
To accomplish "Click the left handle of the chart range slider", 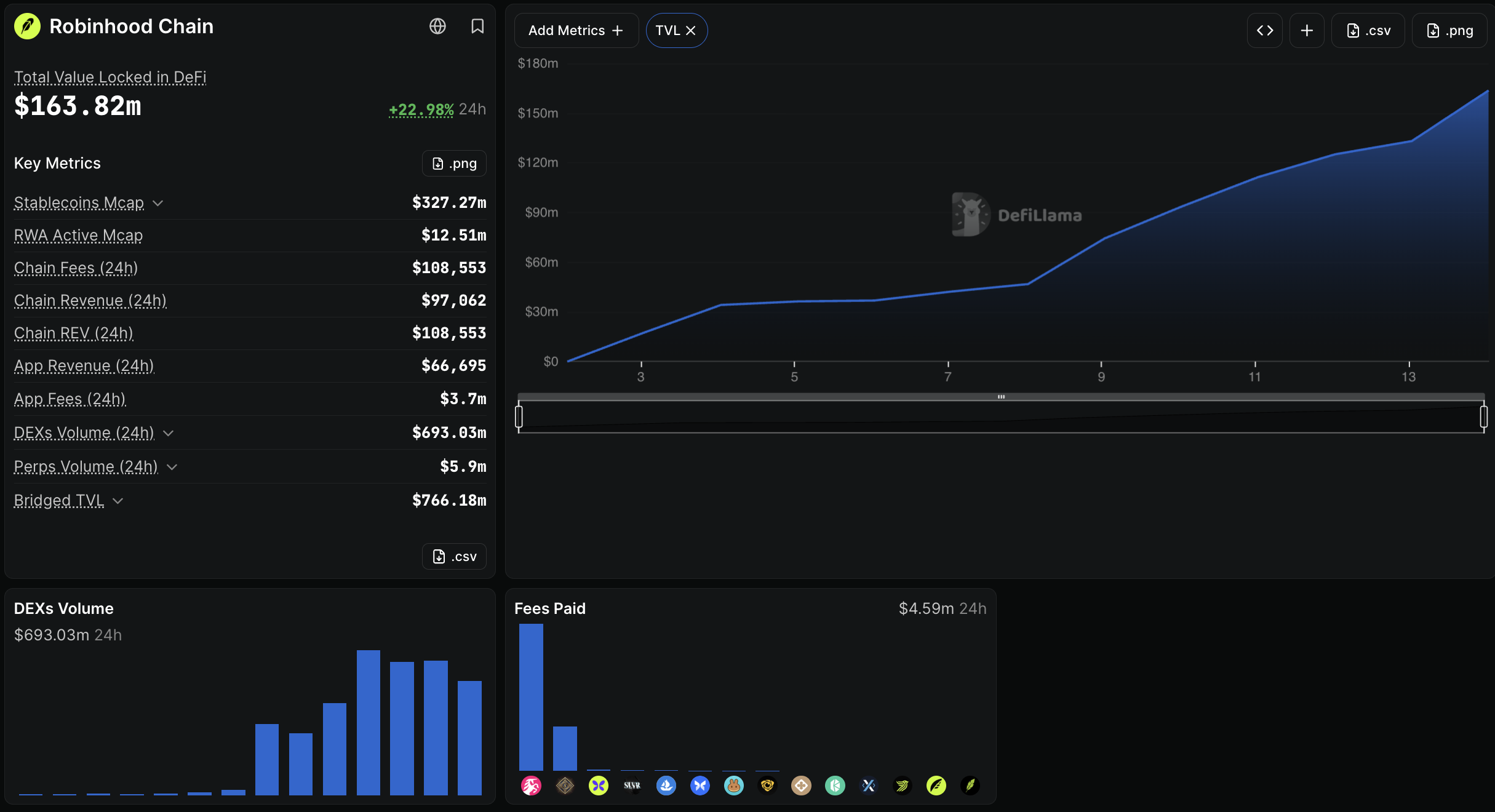I will (519, 416).
